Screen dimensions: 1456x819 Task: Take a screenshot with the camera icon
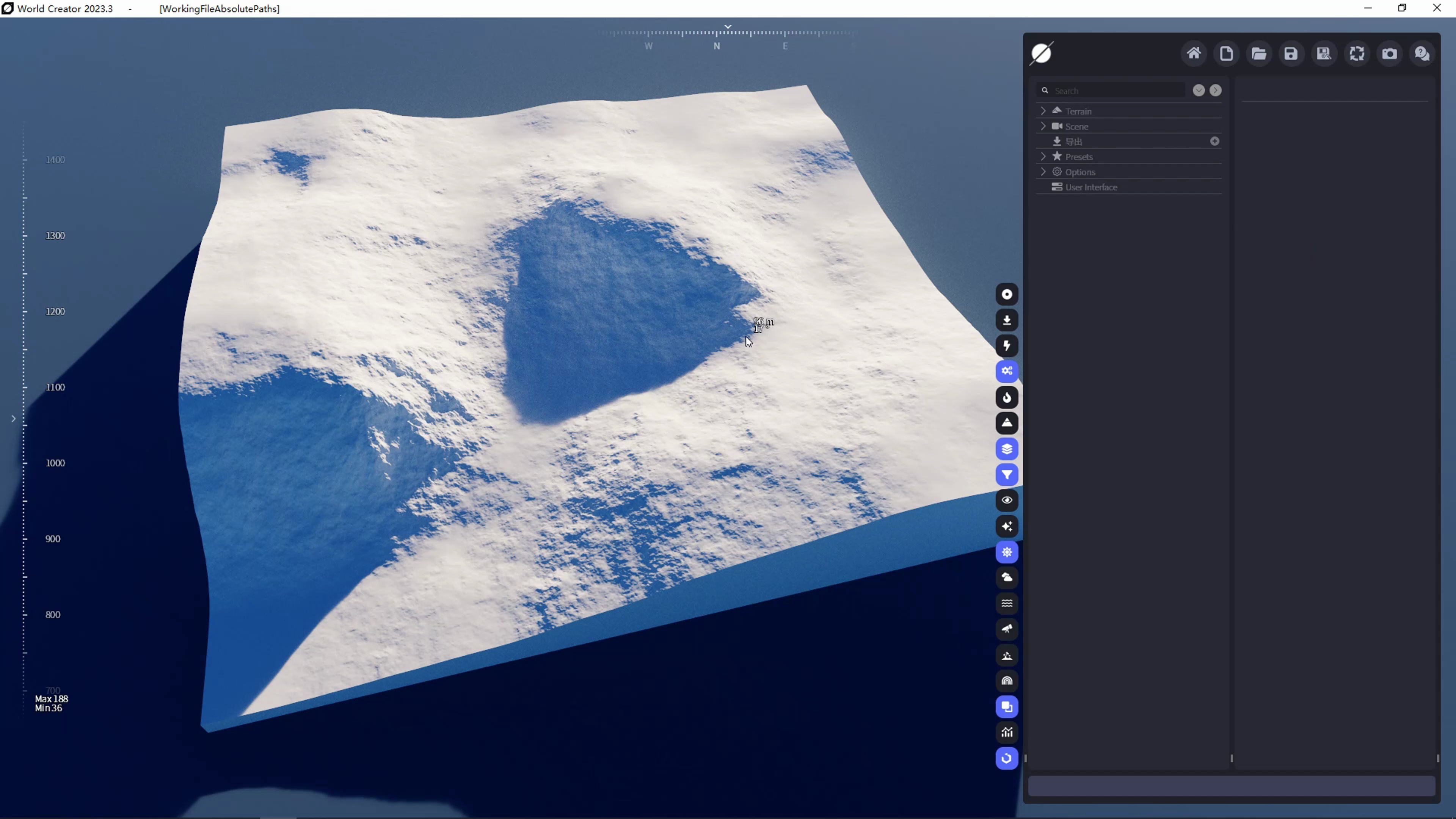click(x=1389, y=54)
